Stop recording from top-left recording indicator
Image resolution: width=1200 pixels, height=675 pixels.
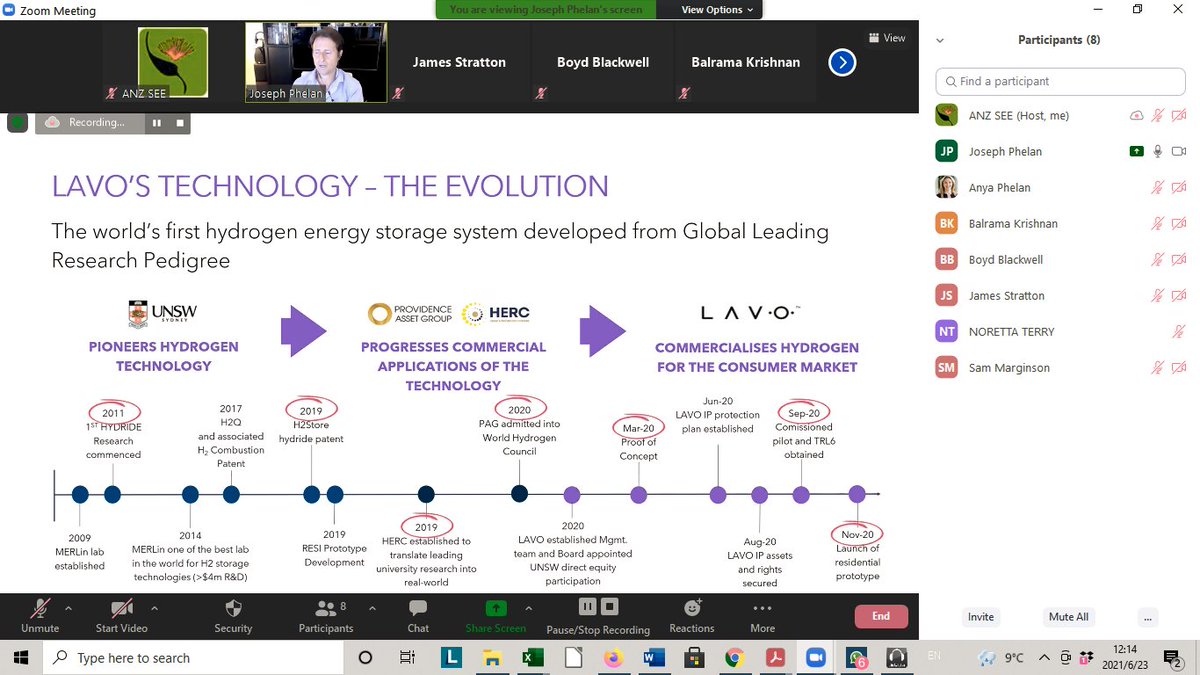[x=179, y=123]
